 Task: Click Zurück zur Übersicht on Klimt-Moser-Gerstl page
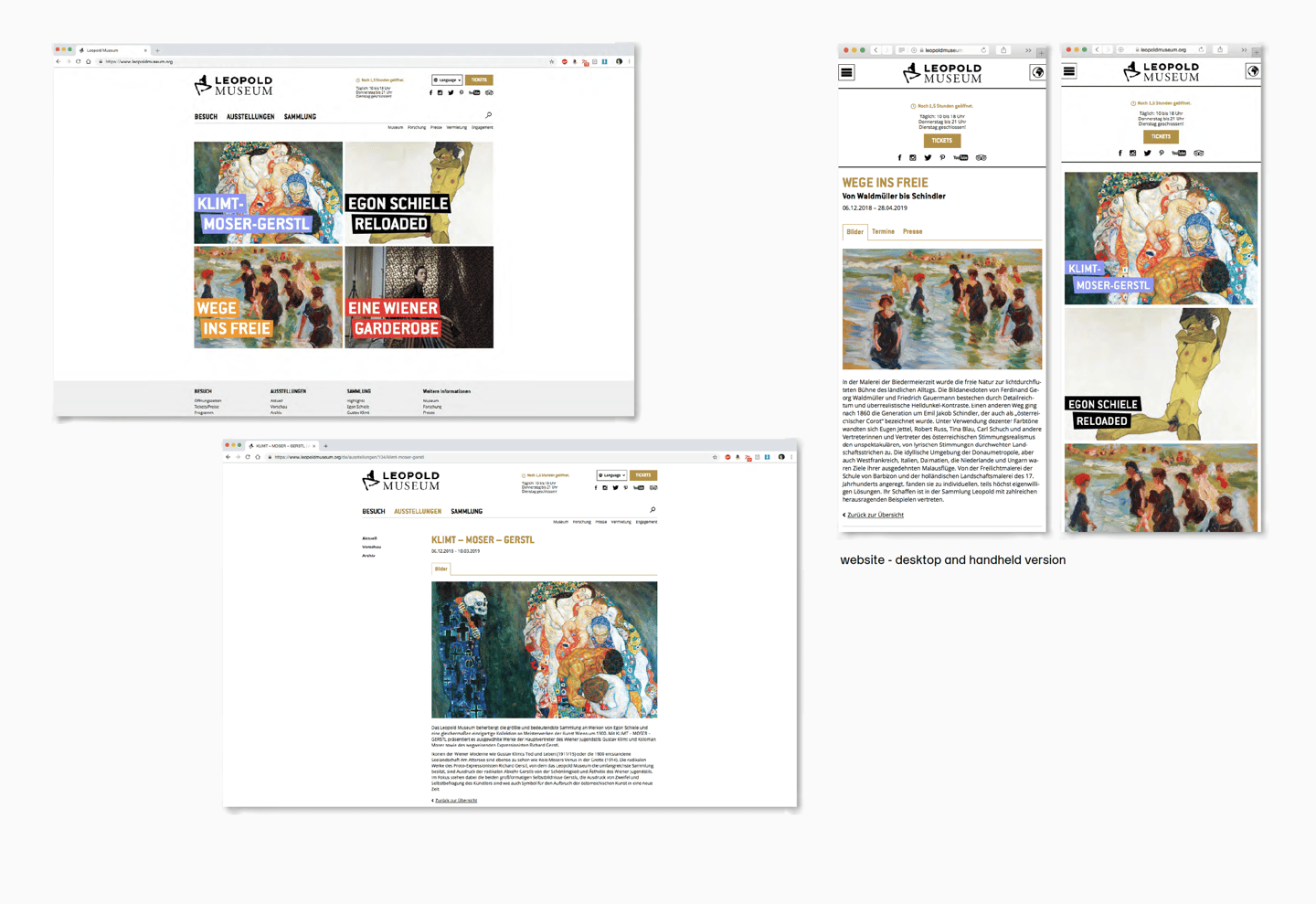[454, 801]
